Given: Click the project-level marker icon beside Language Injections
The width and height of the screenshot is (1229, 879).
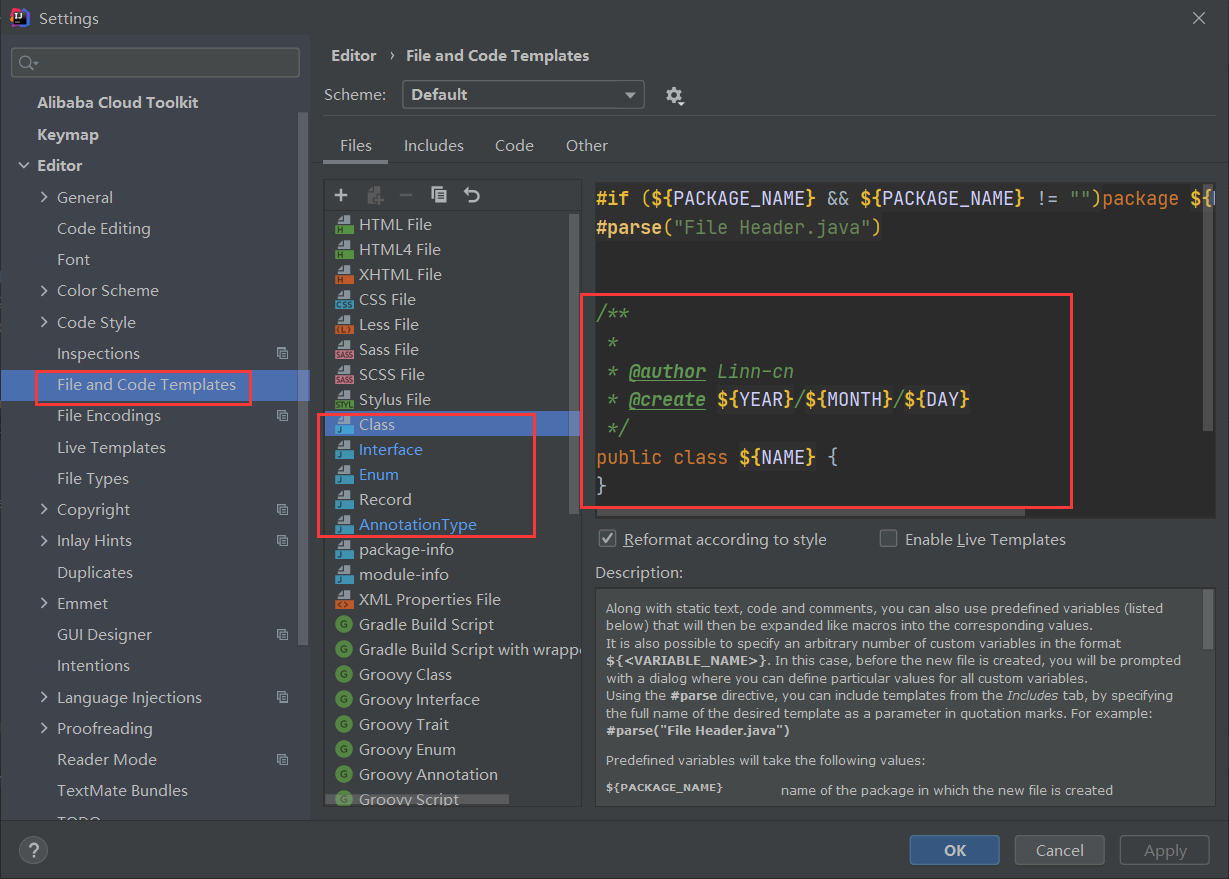Looking at the screenshot, I should coord(282,697).
